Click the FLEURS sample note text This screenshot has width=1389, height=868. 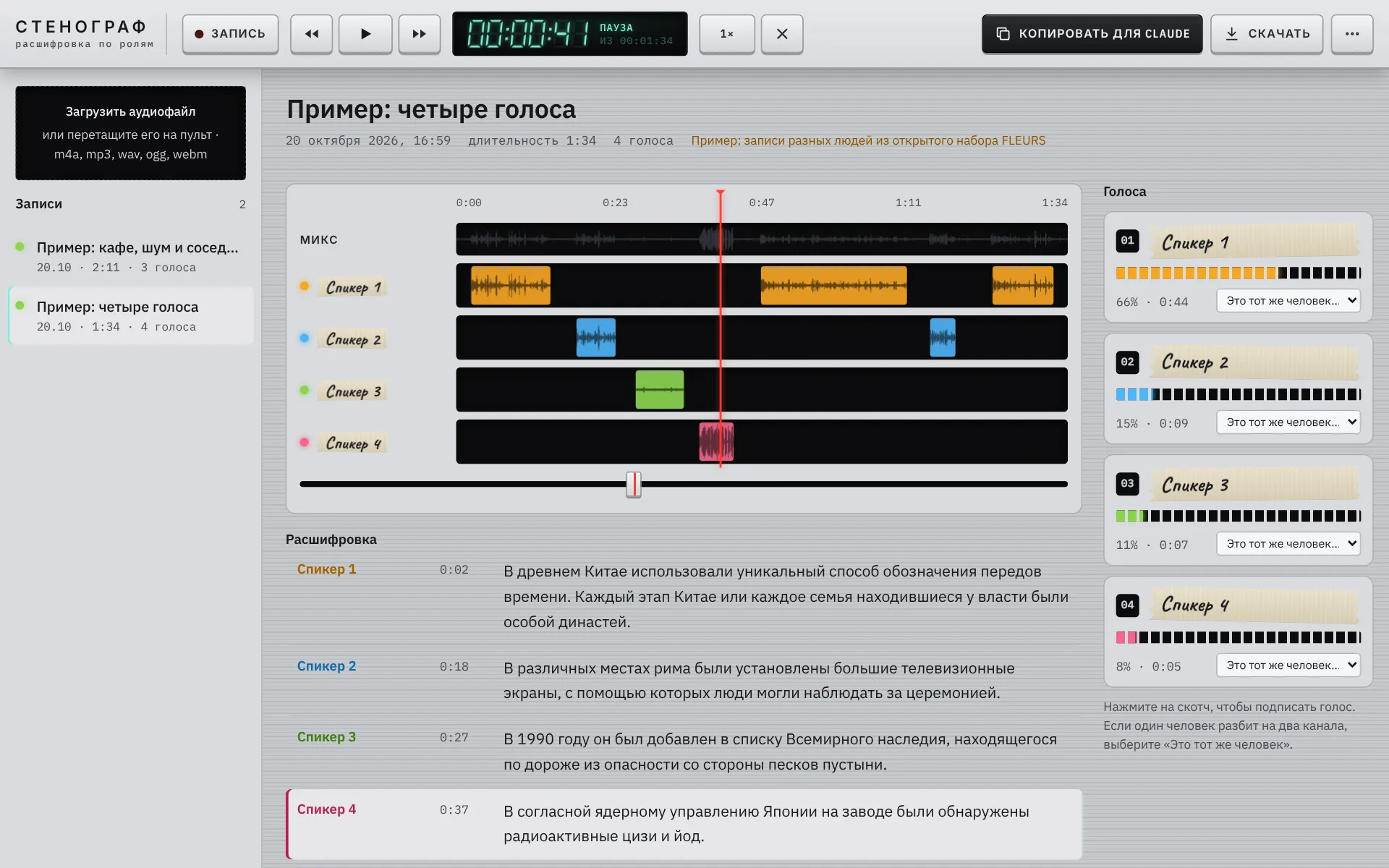coord(868,140)
